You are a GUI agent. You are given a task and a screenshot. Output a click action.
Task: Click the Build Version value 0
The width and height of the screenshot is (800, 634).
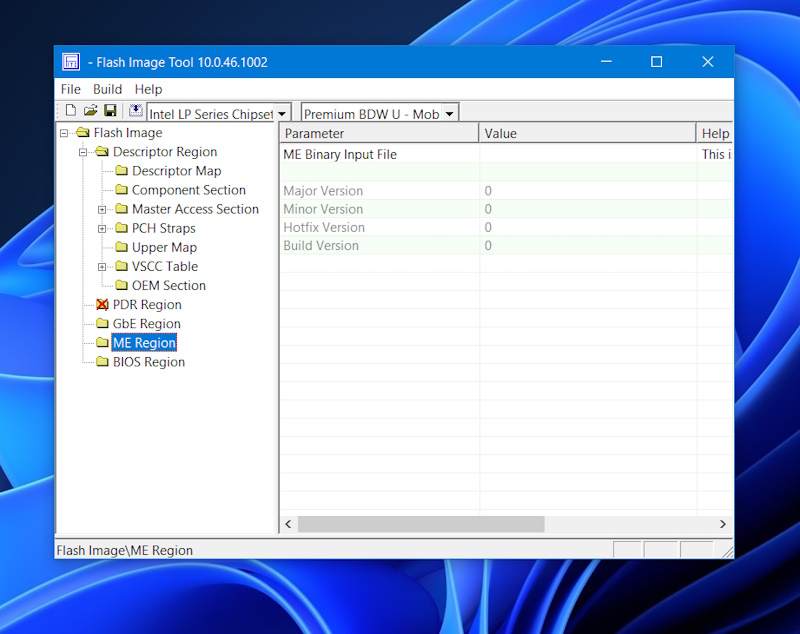[x=488, y=245]
